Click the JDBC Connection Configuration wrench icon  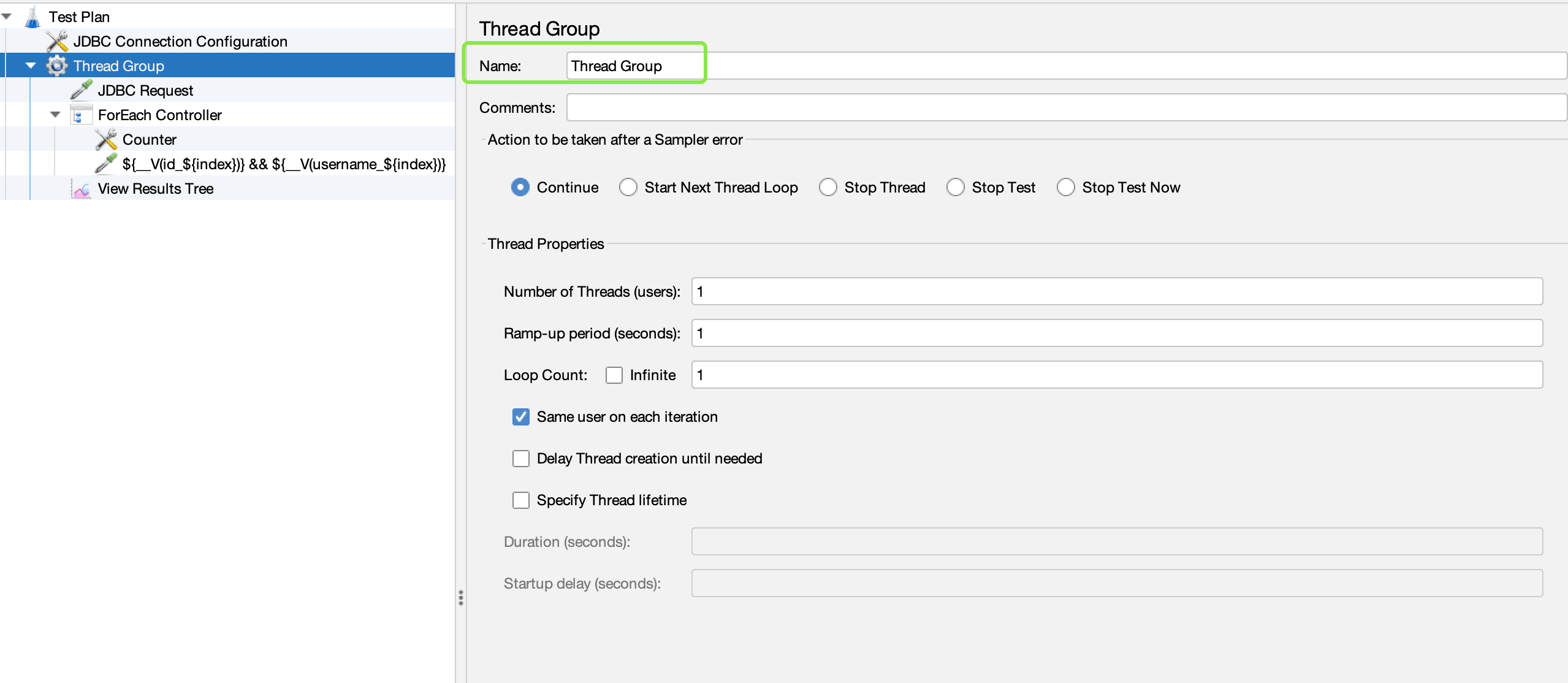pos(56,41)
